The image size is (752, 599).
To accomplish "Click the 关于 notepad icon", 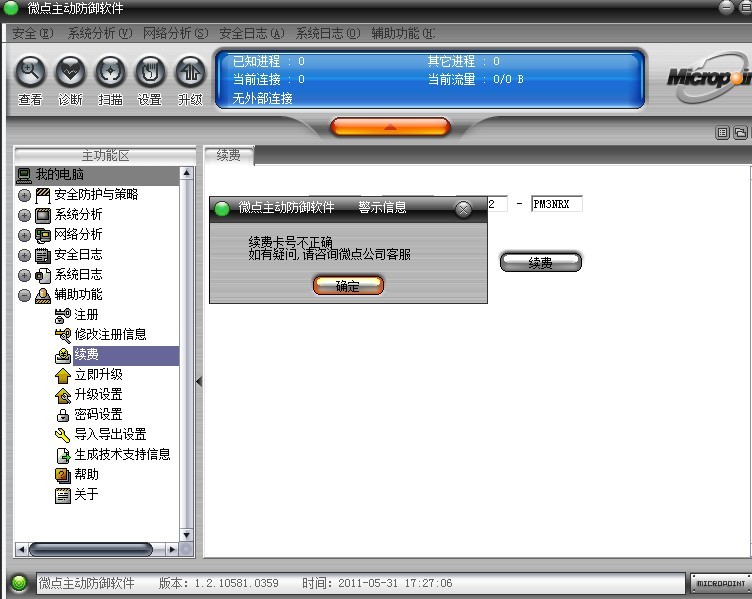I will pos(63,495).
